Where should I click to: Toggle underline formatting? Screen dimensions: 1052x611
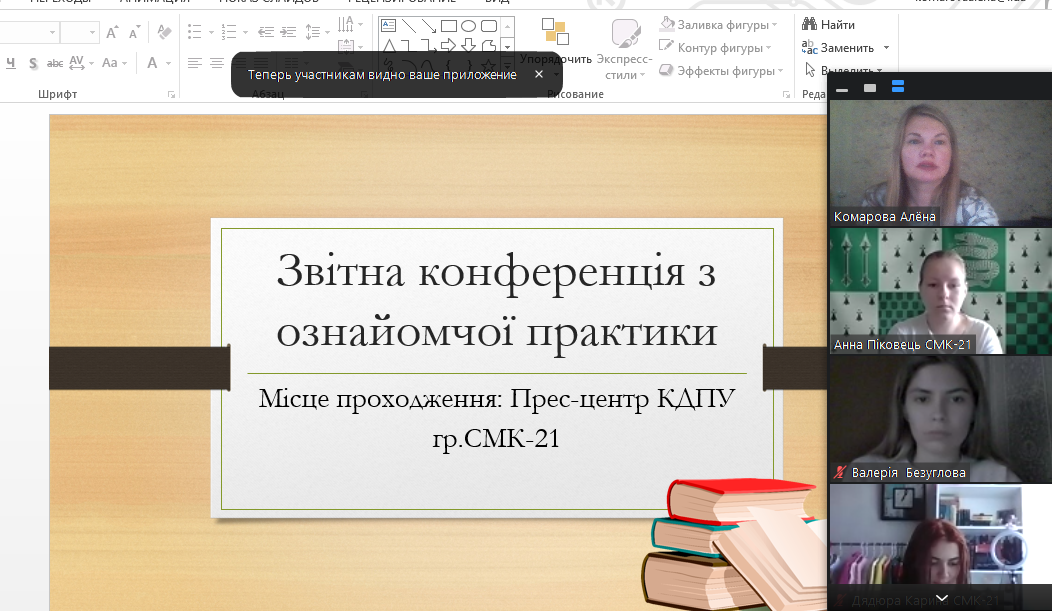(x=11, y=63)
